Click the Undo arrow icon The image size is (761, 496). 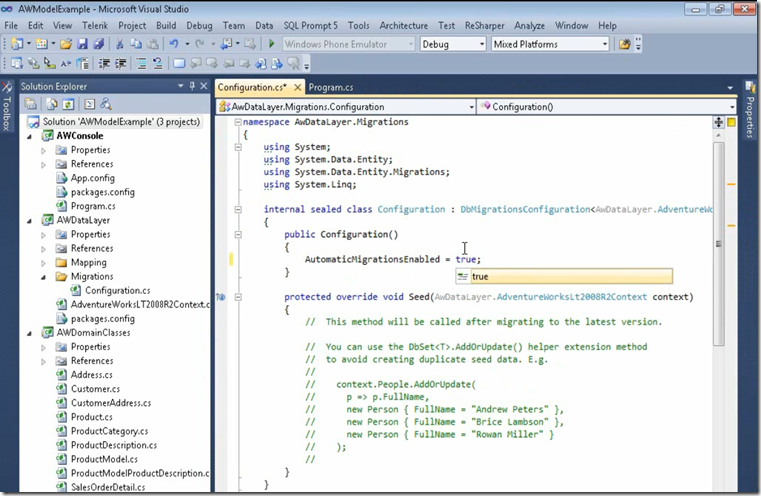click(x=174, y=44)
